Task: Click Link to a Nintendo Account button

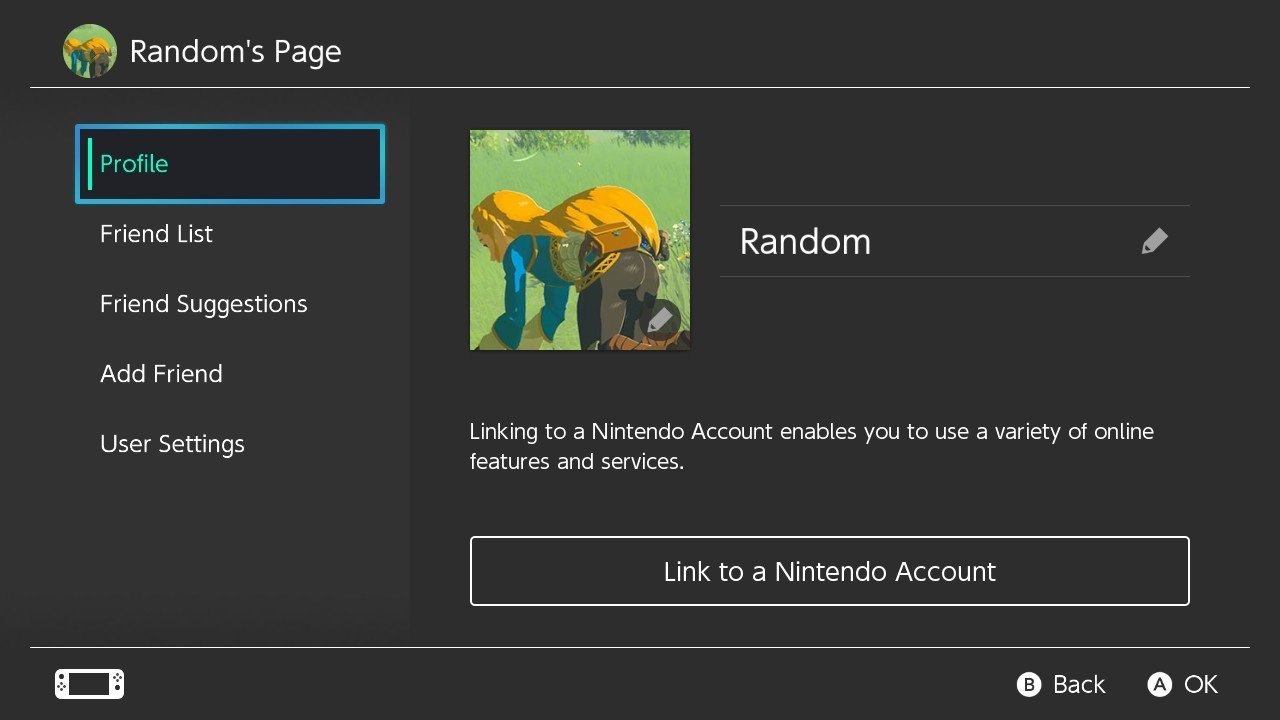Action: [x=830, y=571]
